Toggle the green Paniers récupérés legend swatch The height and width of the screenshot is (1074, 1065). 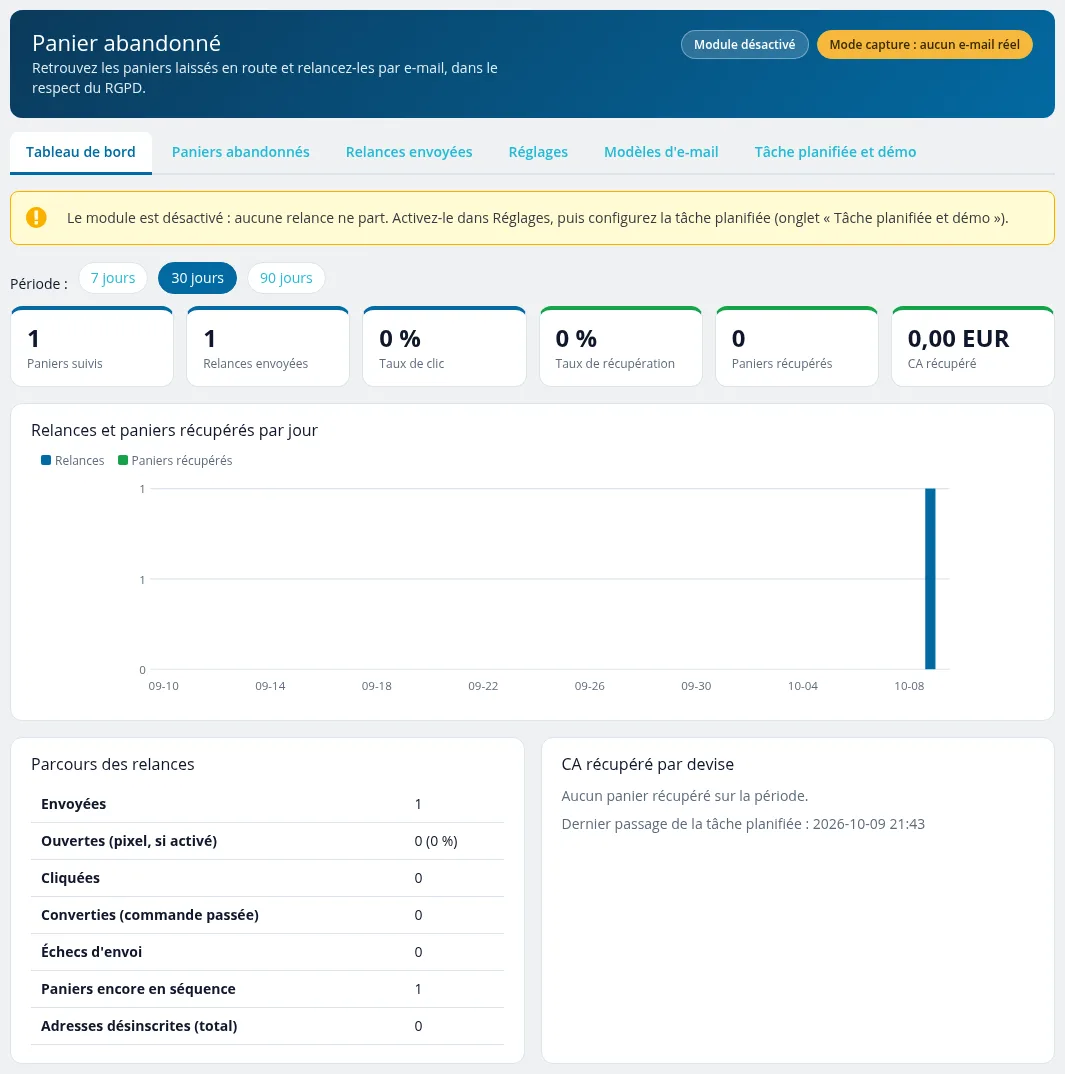click(123, 460)
